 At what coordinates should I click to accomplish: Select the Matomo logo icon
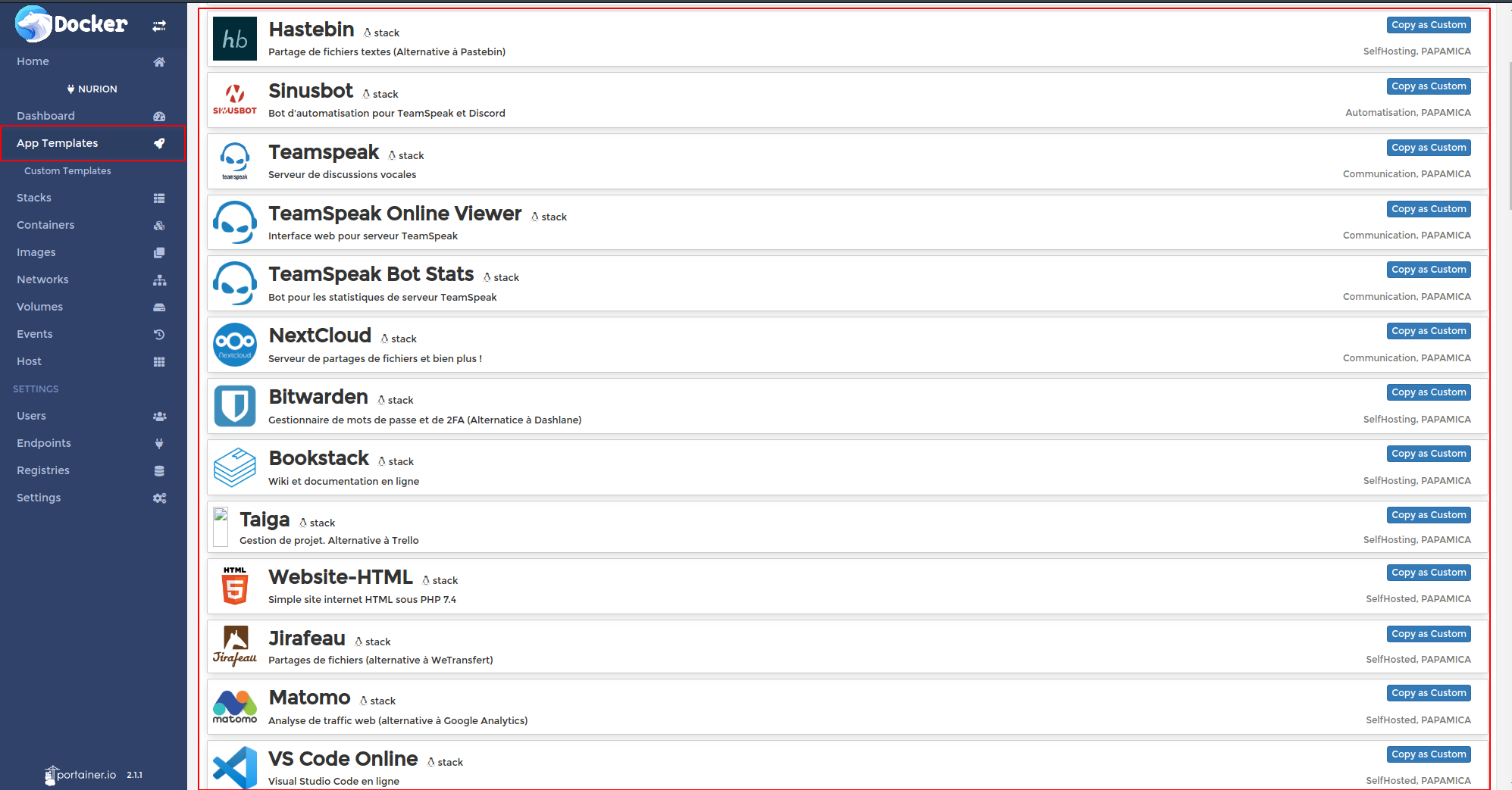click(235, 707)
